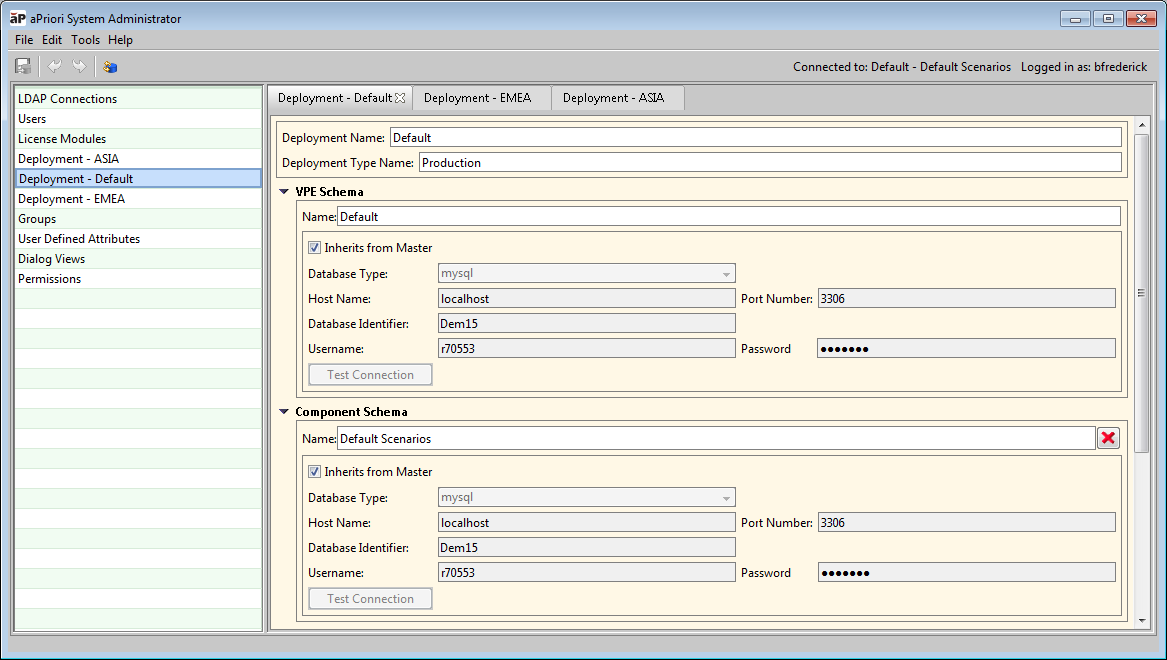Open the Help menu
Image resolution: width=1167 pixels, height=660 pixels.
tap(120, 40)
